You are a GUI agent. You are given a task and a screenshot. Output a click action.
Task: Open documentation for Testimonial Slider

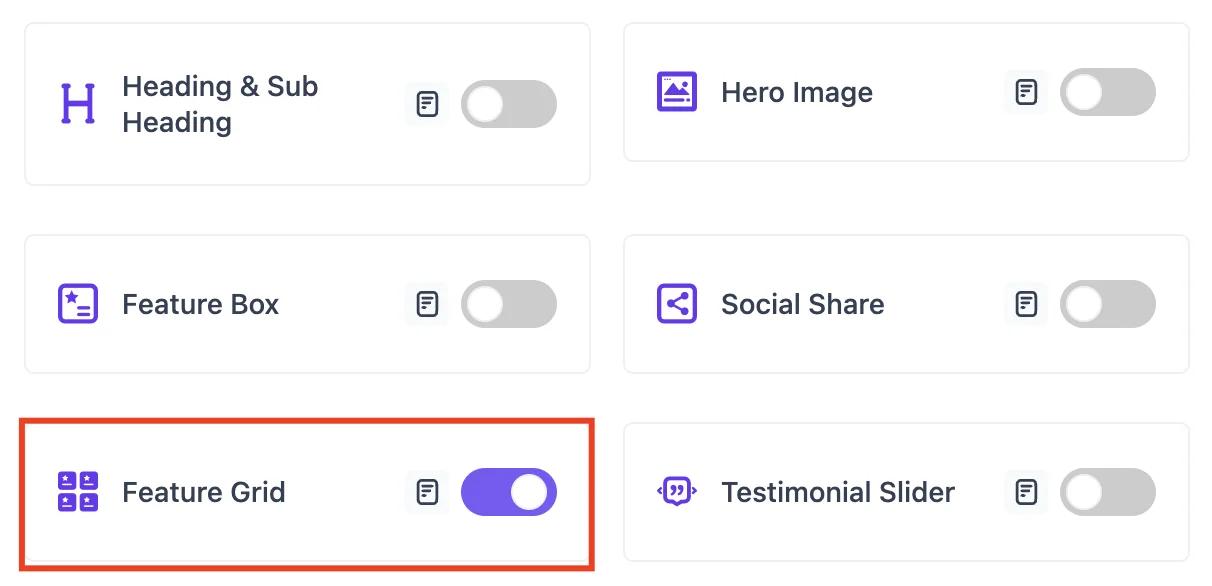pyautogui.click(x=1025, y=492)
